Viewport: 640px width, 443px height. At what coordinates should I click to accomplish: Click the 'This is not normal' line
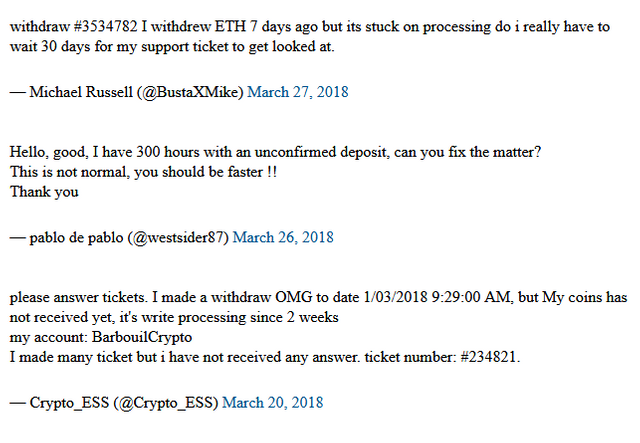click(143, 172)
